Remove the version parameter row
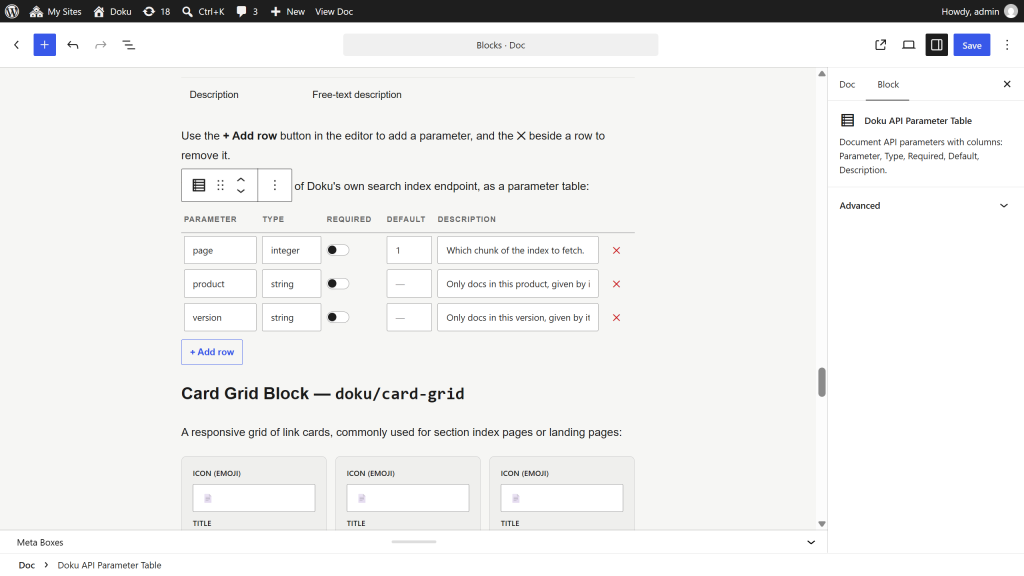Image resolution: width=1024 pixels, height=576 pixels. pos(616,317)
